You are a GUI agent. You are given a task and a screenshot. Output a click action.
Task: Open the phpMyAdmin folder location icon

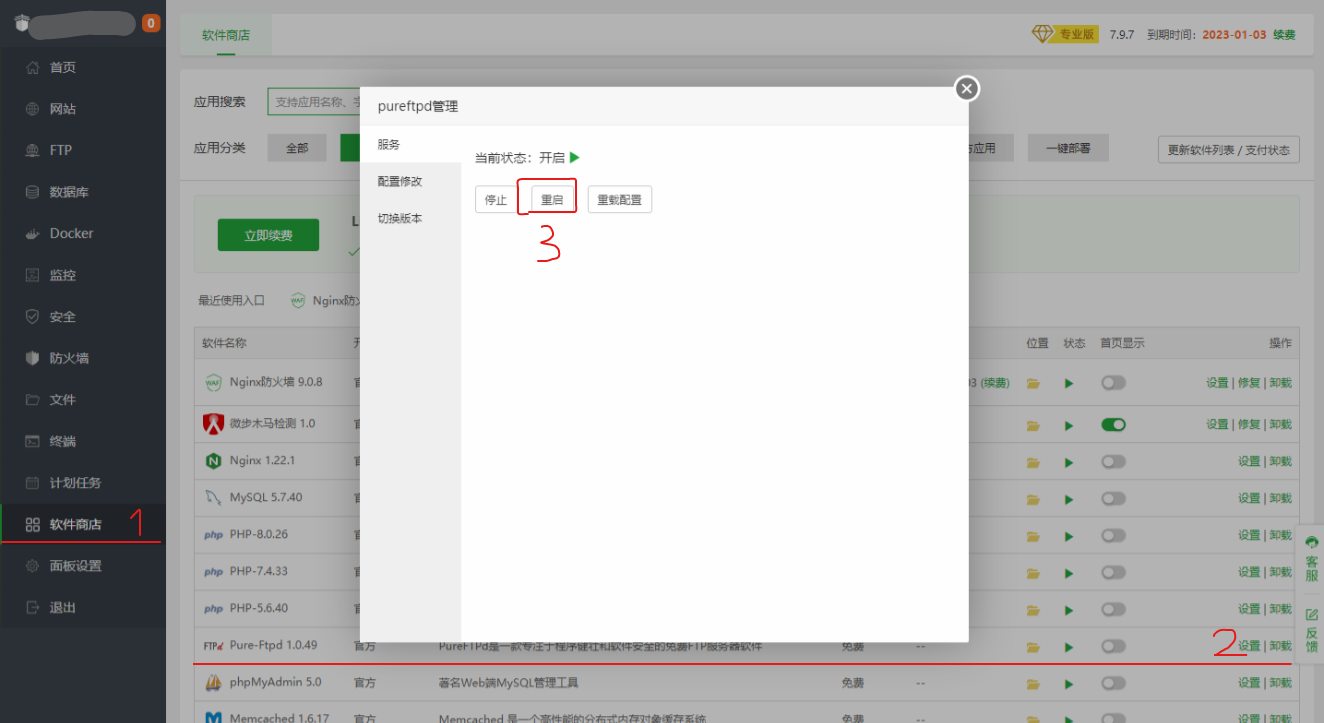(1033, 684)
